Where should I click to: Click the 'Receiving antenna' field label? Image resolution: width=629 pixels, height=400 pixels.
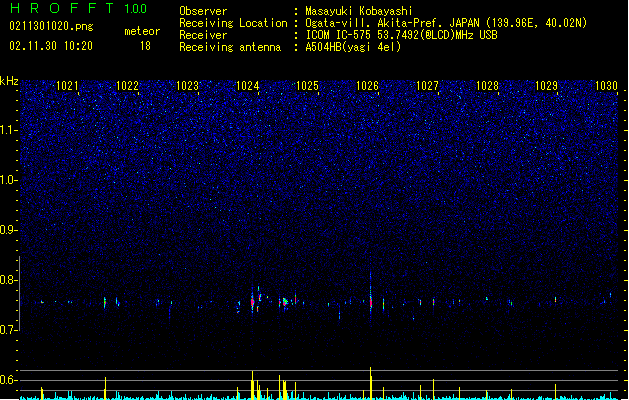[230, 47]
